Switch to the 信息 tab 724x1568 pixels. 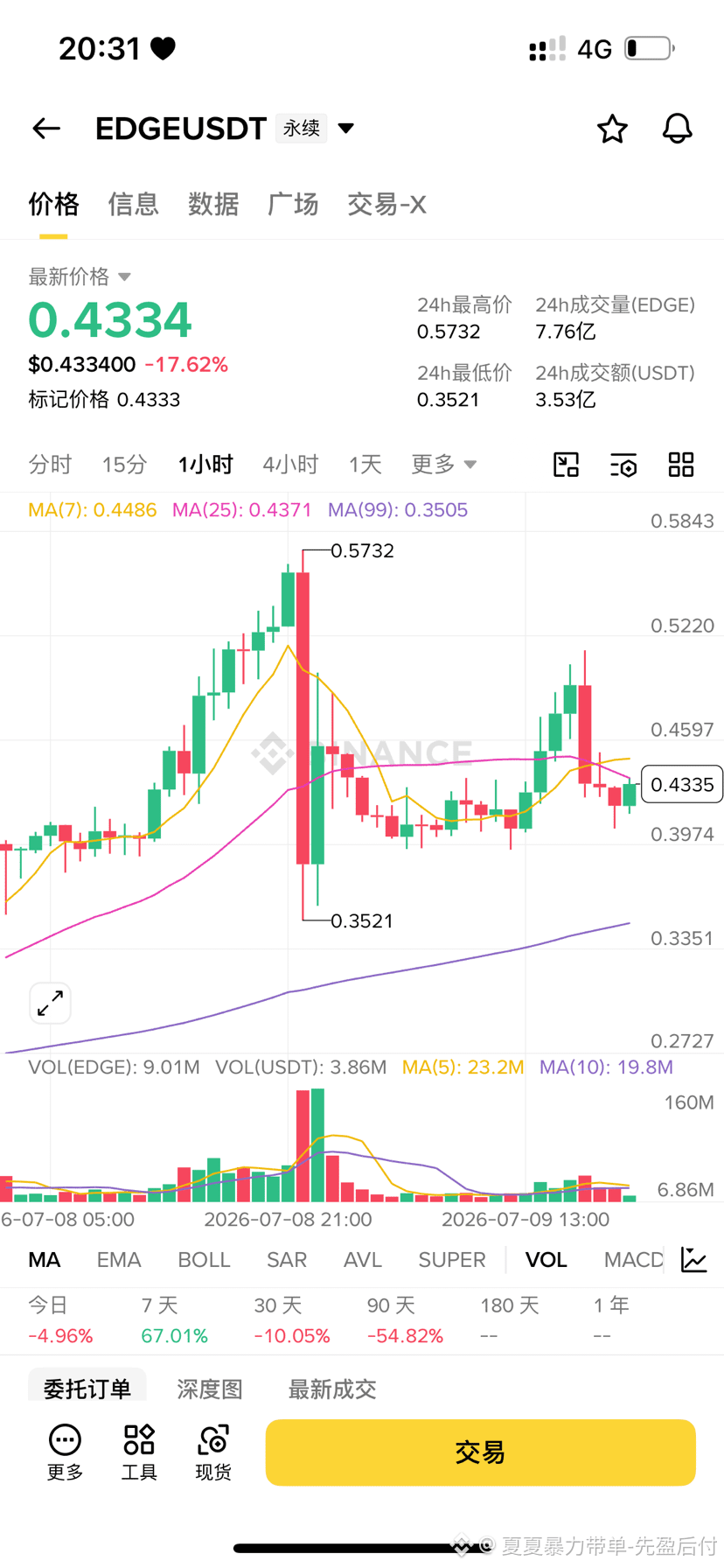click(133, 204)
